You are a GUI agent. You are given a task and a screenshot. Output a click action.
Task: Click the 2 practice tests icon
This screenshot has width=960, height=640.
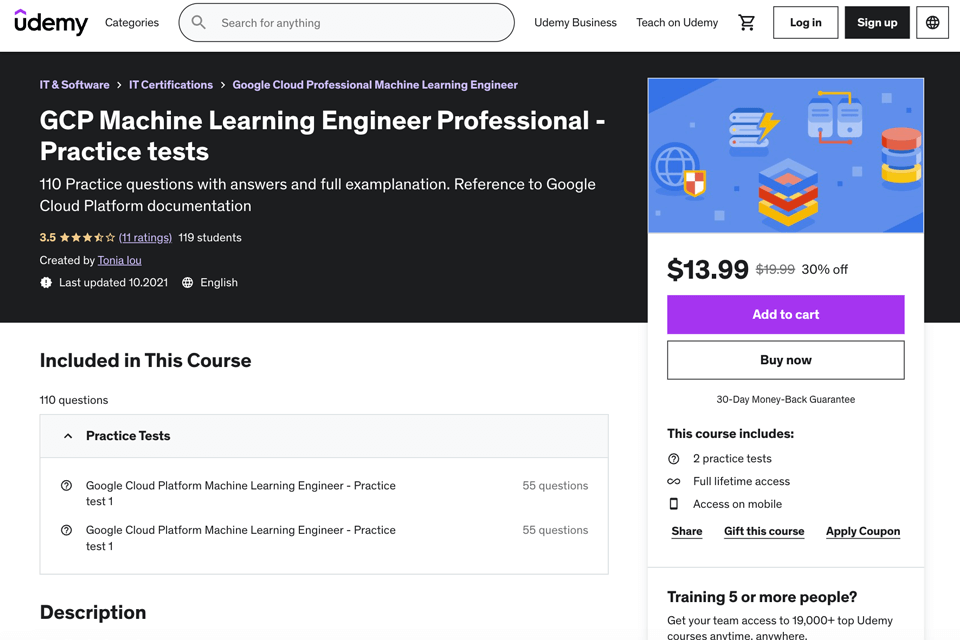click(x=673, y=459)
